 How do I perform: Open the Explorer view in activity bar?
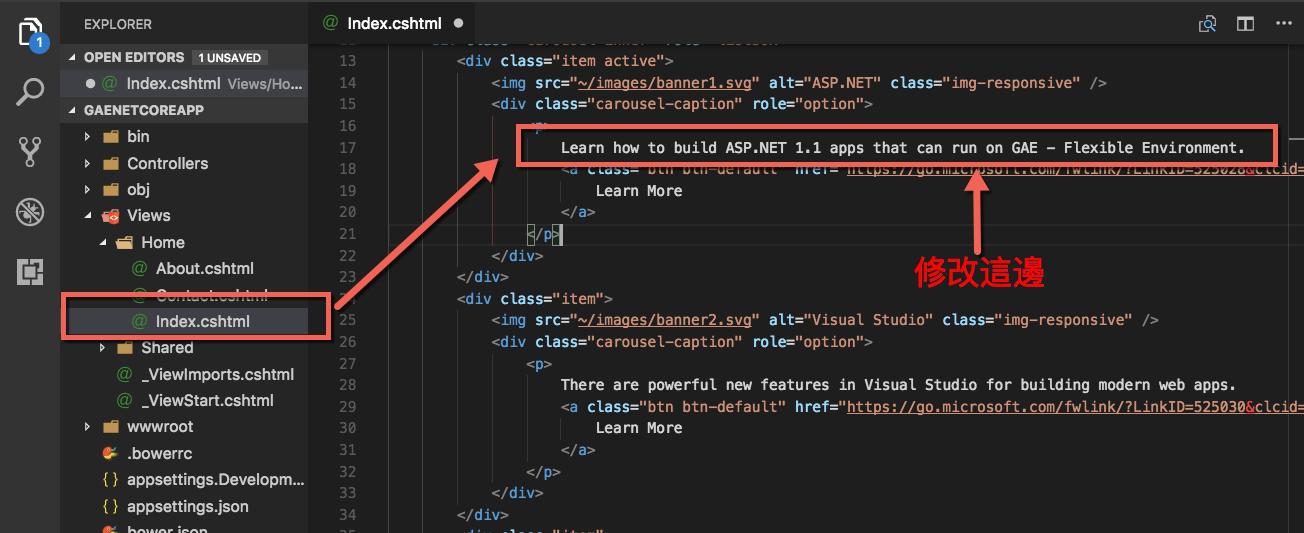31,32
